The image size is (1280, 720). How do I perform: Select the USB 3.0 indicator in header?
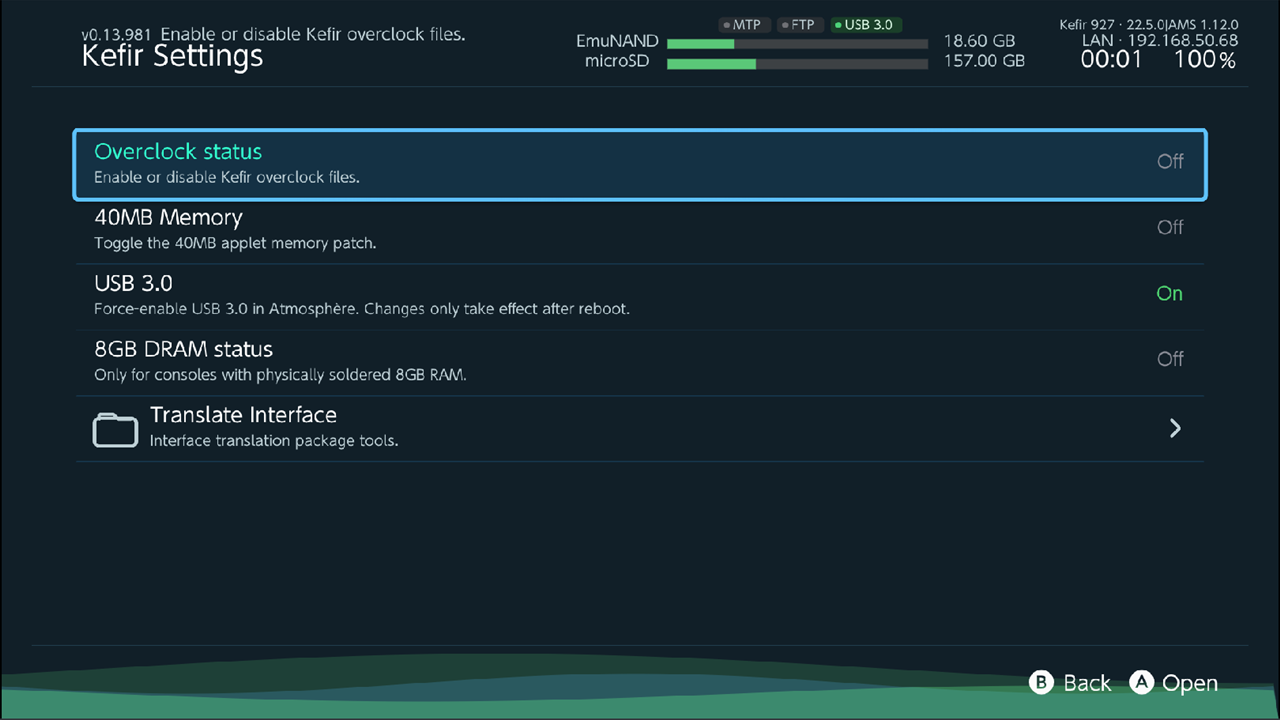pos(864,25)
